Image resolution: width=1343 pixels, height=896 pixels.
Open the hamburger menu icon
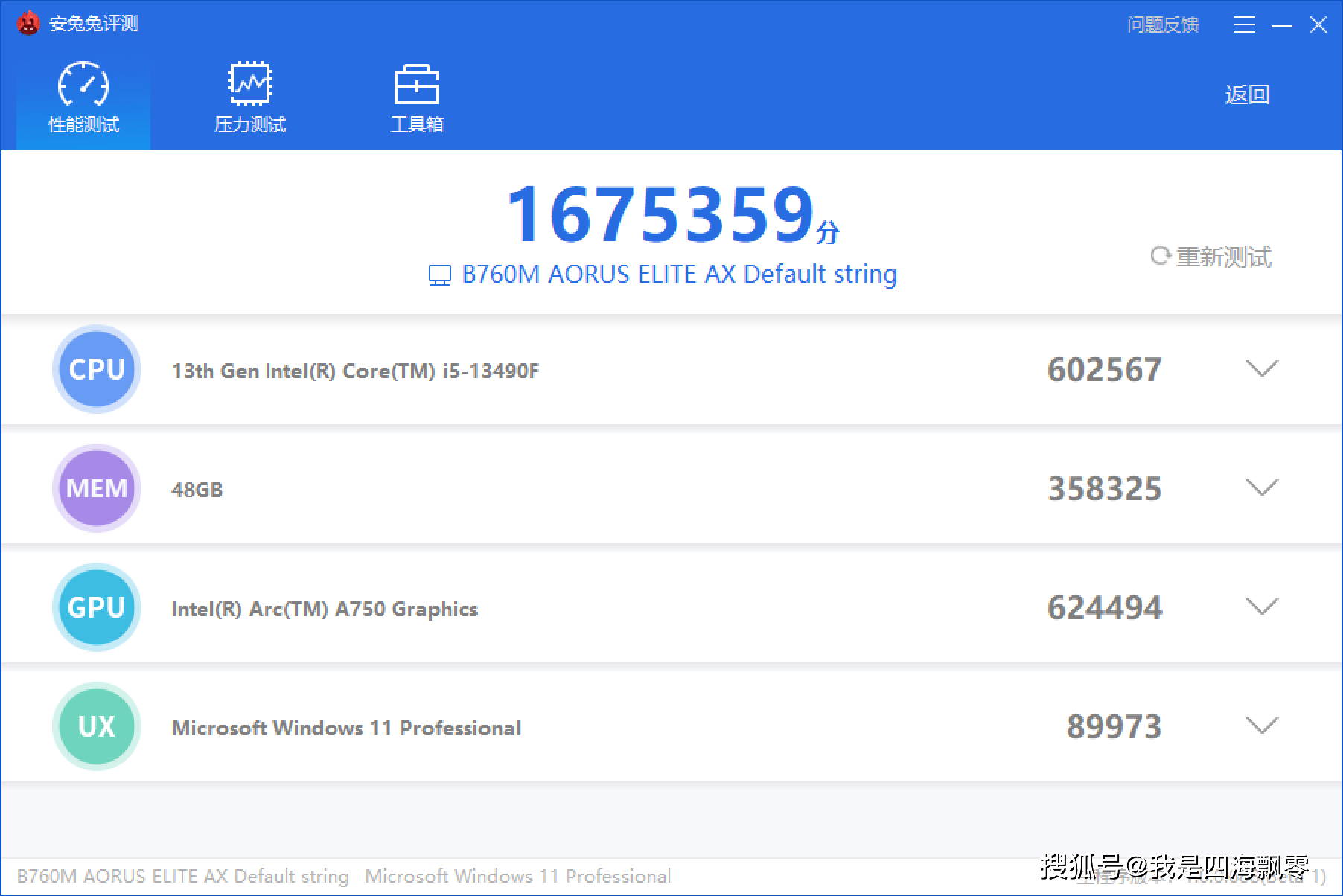coord(1244,25)
